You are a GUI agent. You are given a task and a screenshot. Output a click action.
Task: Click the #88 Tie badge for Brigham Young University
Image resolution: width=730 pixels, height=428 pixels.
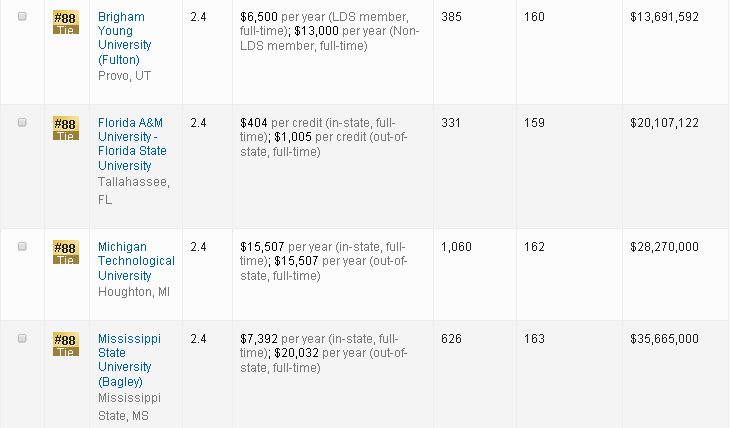[x=65, y=22]
